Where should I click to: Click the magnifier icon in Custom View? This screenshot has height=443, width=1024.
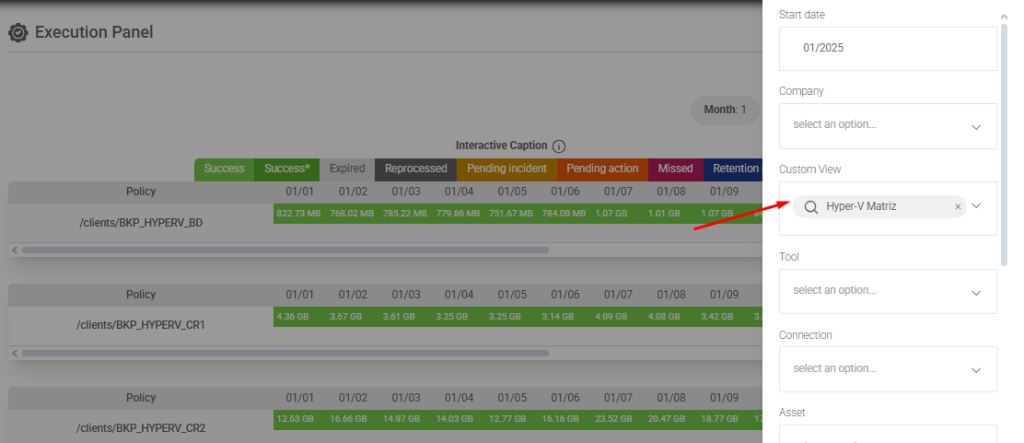811,207
